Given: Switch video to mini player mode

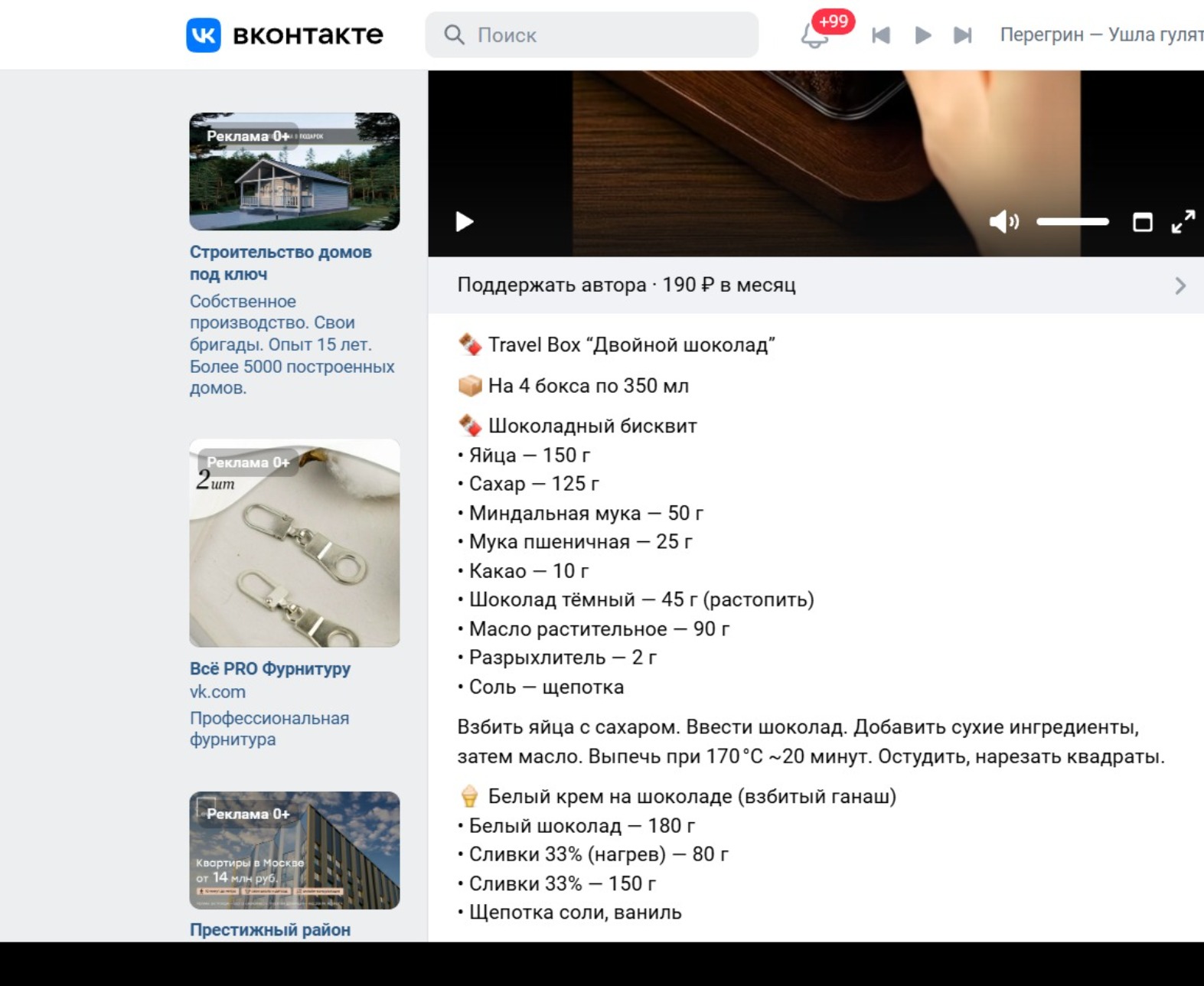Looking at the screenshot, I should point(1142,222).
